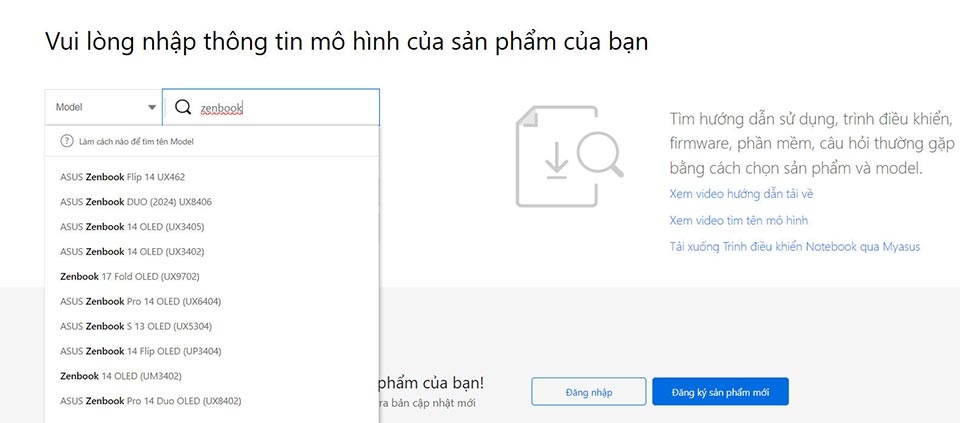960x423 pixels.
Task: Select ASUS Zenbook Flip 14 UX462
Action: (x=122, y=177)
